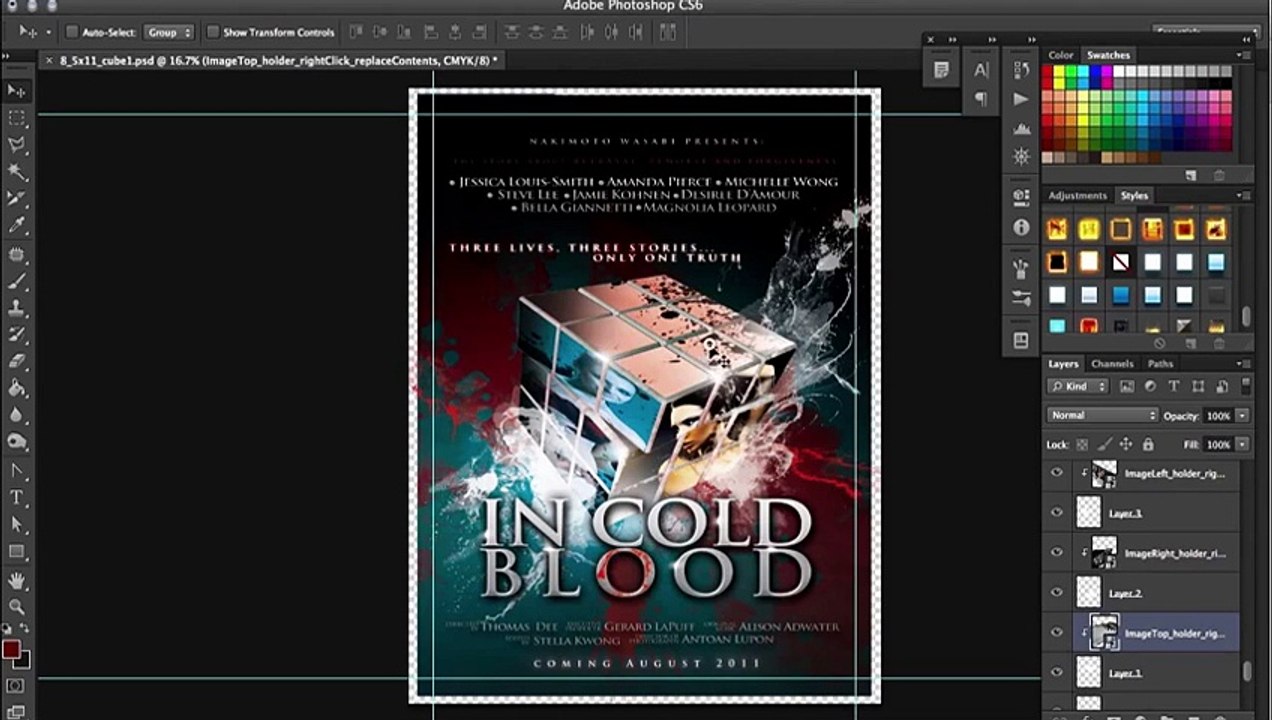Switch to the Channels tab
The width and height of the screenshot is (1272, 720).
1112,363
